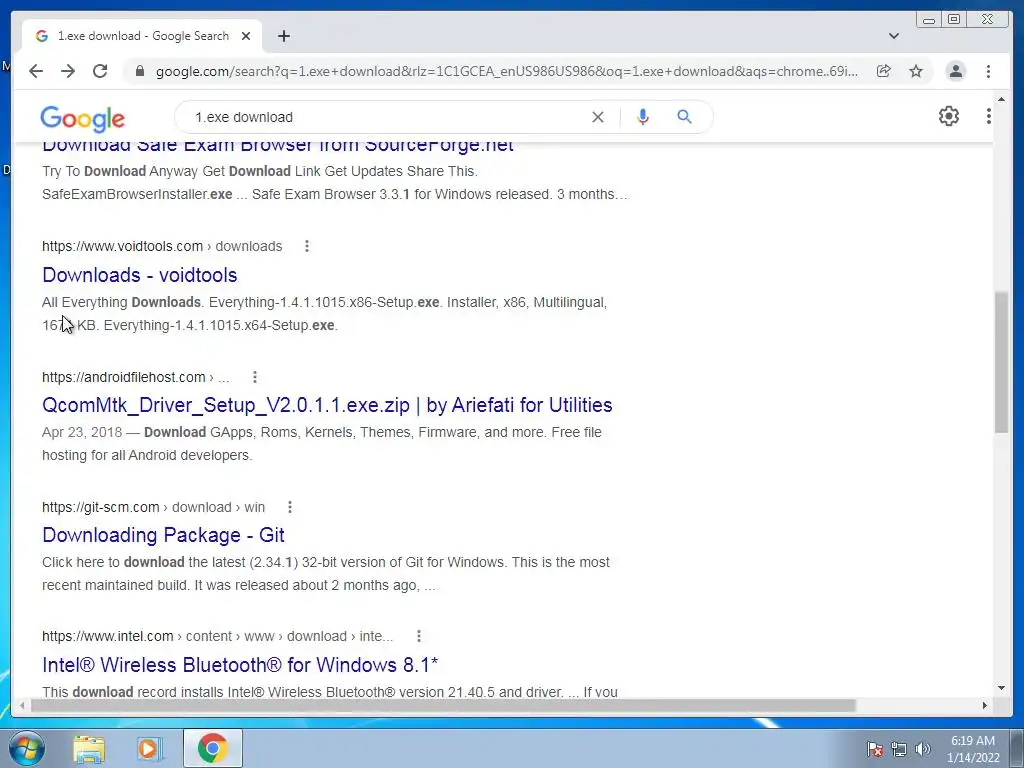Open Chrome profile avatar menu

[955, 71]
